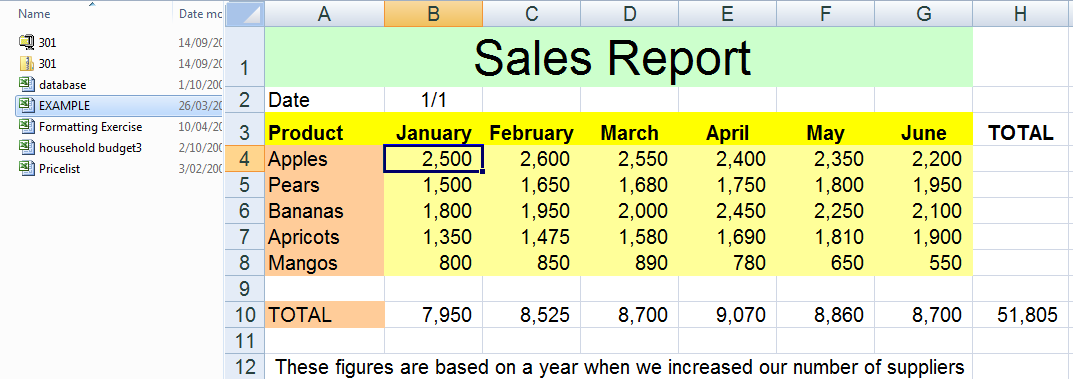Select row 9 header
Image resolution: width=1073 pixels, height=379 pixels.
(245, 289)
